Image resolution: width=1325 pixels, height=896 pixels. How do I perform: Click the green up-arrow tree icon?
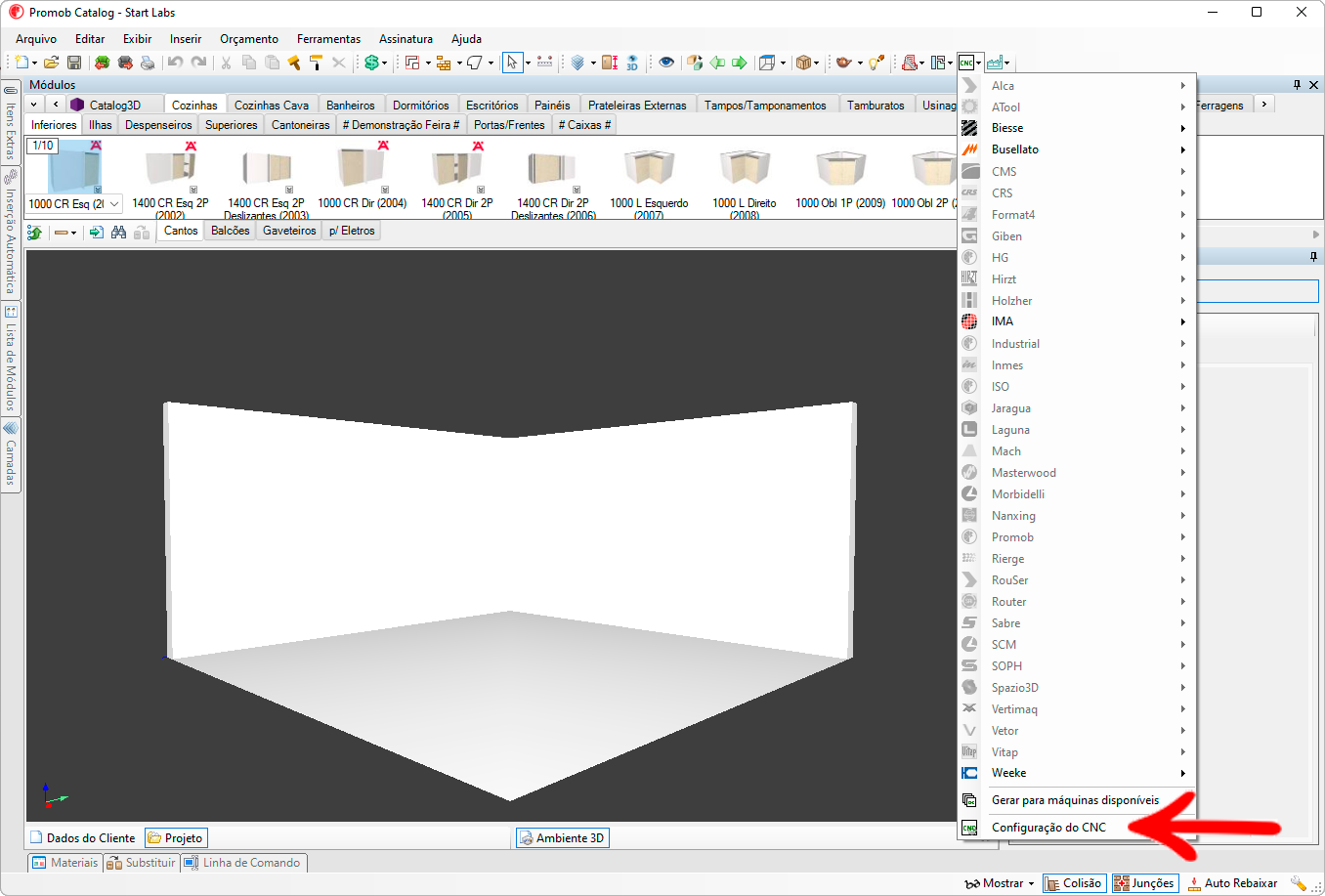pos(34,232)
